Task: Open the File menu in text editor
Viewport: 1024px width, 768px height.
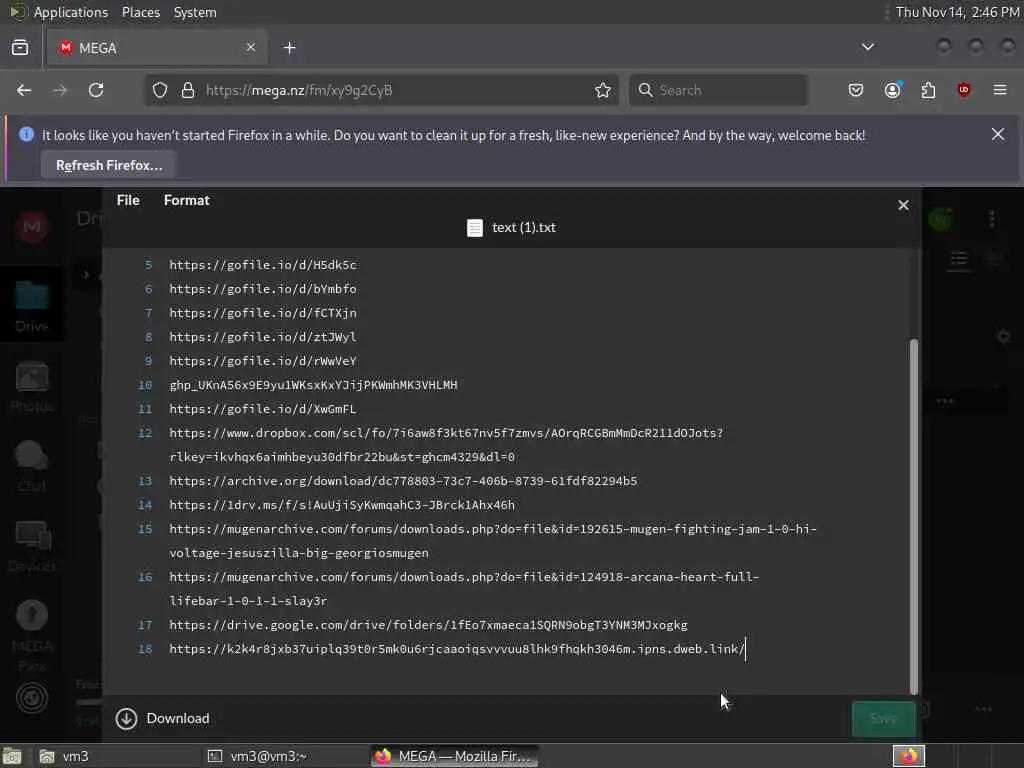Action: tap(128, 200)
